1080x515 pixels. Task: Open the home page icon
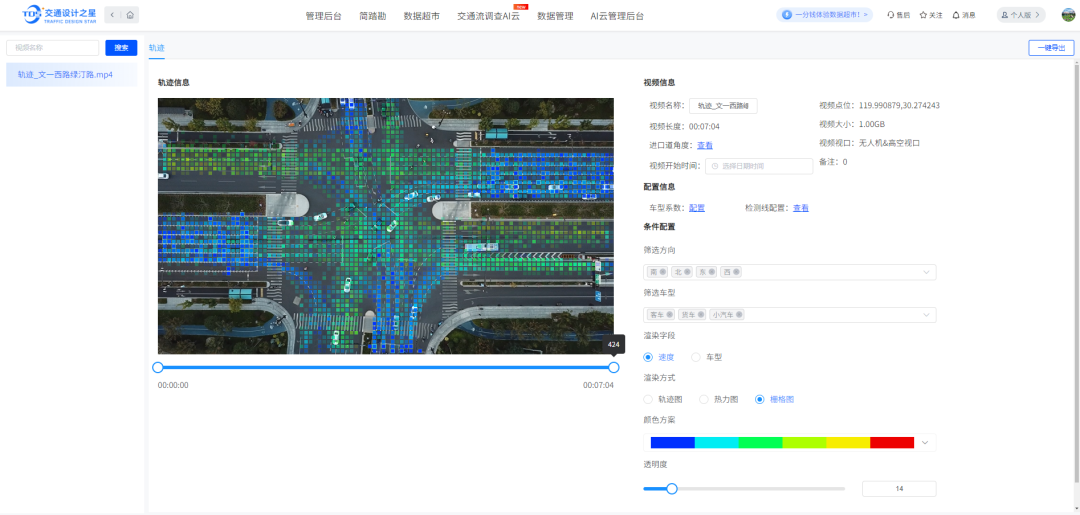(x=130, y=14)
